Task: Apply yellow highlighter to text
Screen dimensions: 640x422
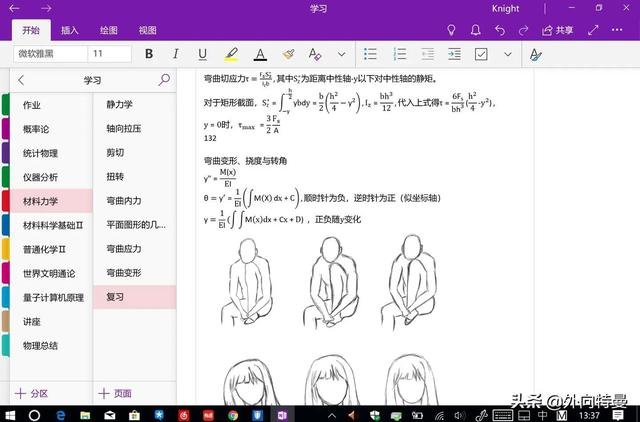Action: coord(231,54)
